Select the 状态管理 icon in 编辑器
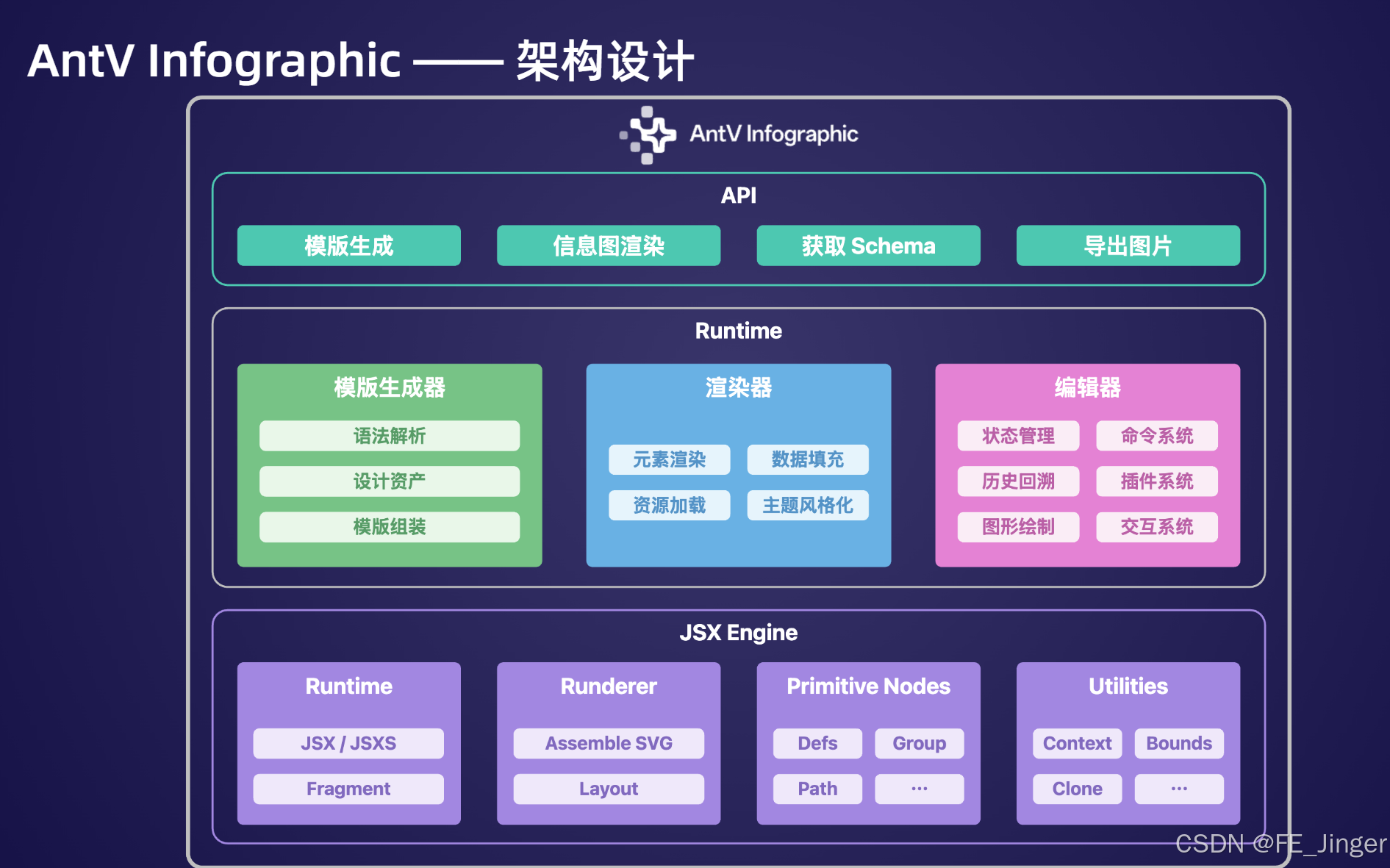The image size is (1390, 868). pyautogui.click(x=1017, y=435)
